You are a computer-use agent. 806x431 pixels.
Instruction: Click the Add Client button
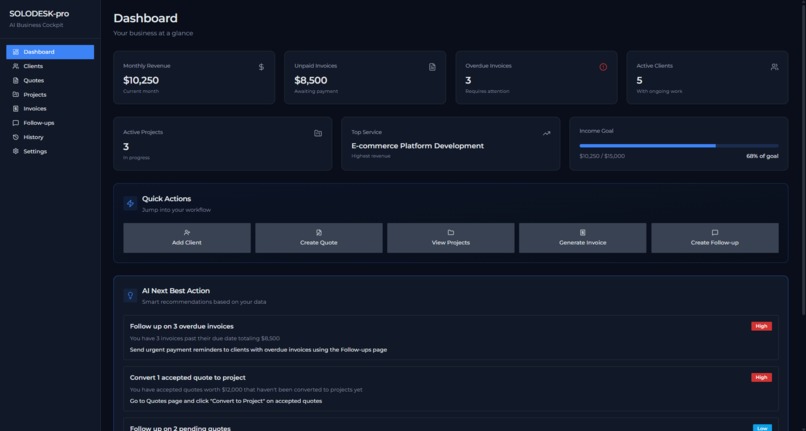(x=187, y=238)
